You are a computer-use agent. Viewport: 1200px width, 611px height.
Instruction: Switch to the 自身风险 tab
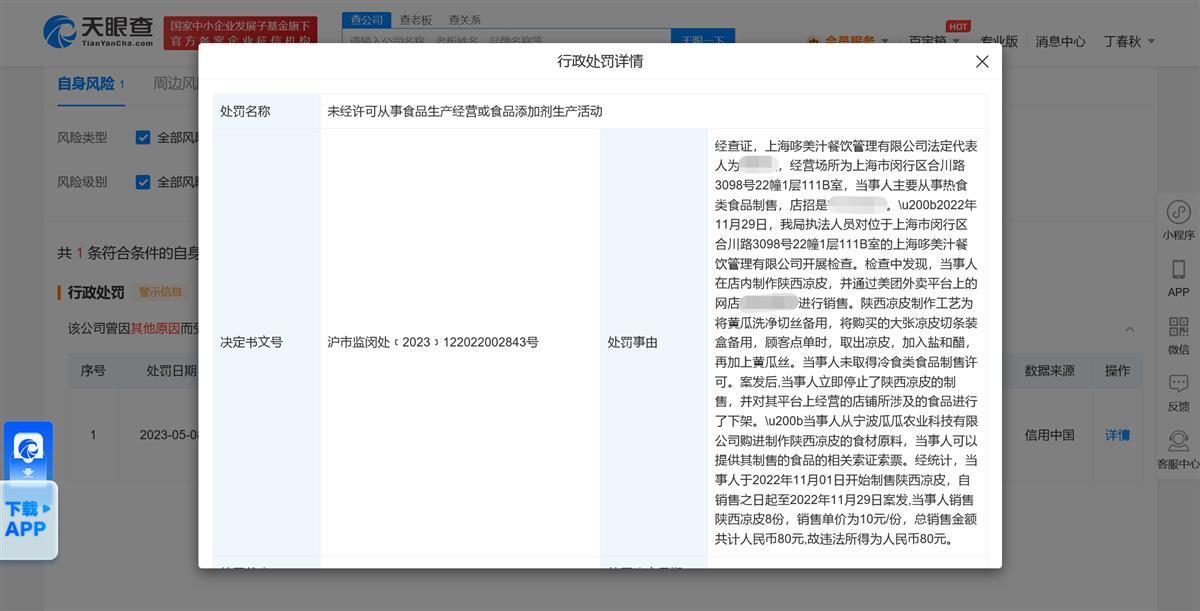point(86,84)
